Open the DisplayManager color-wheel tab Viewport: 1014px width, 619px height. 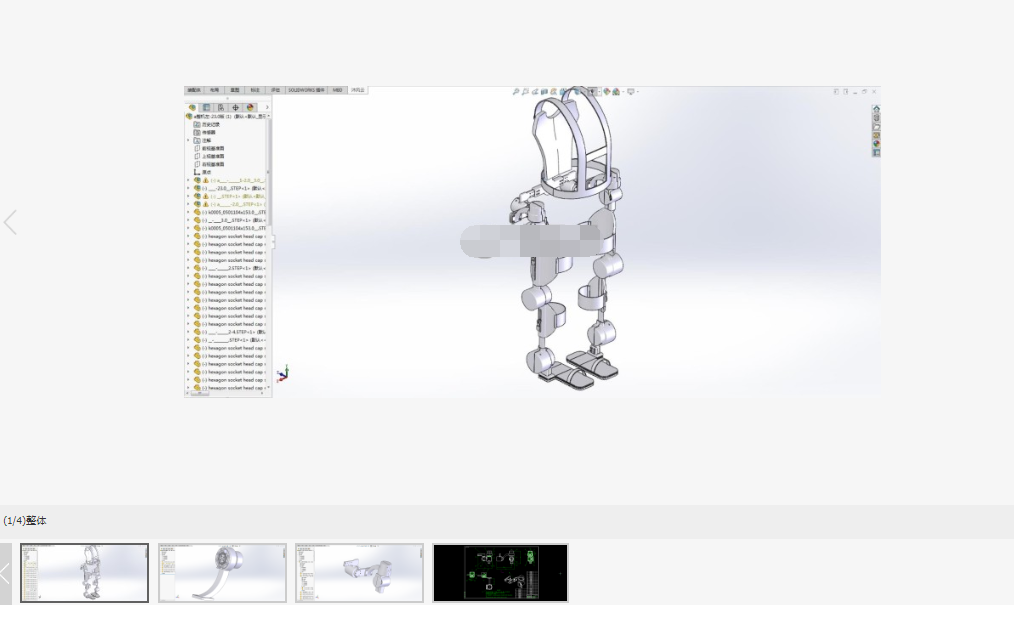coord(250,107)
